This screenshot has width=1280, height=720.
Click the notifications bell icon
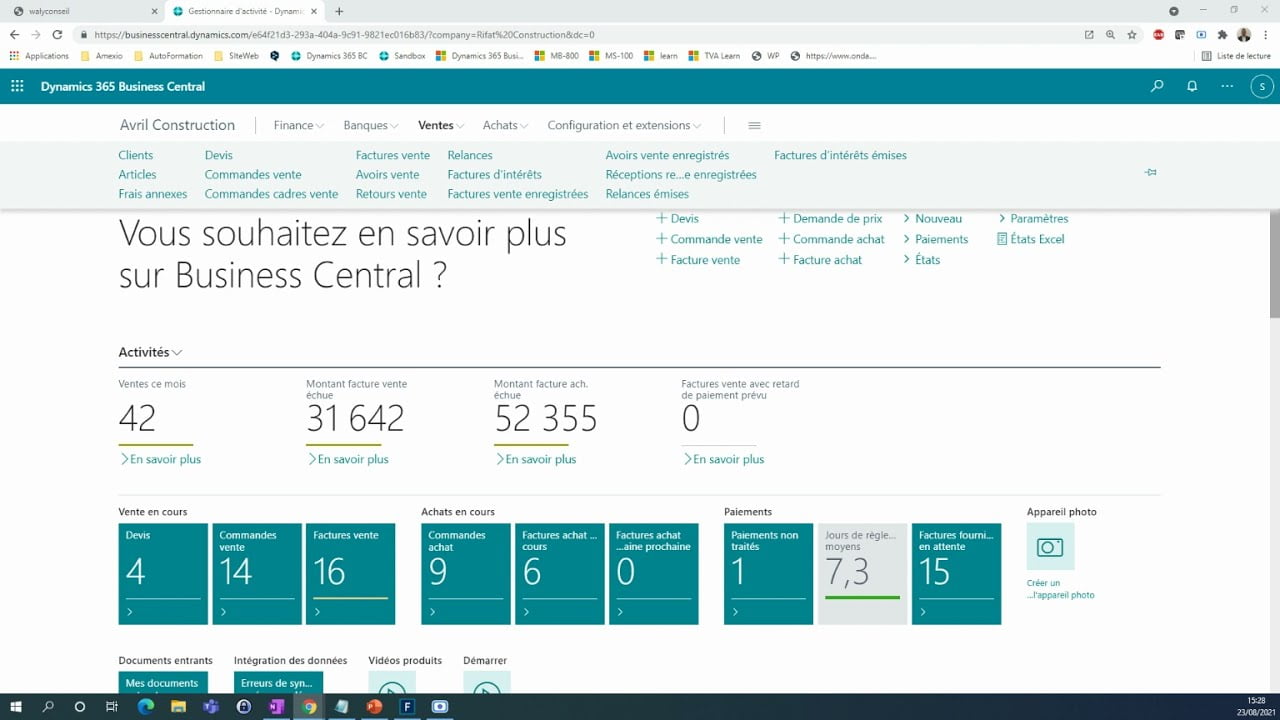(x=1192, y=86)
